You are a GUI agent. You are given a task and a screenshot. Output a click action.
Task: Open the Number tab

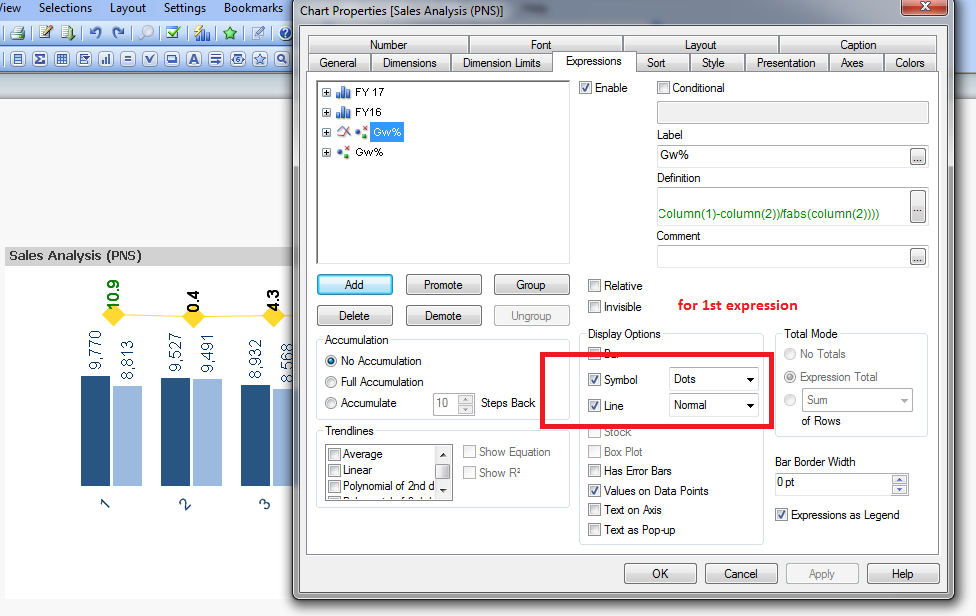(x=388, y=45)
